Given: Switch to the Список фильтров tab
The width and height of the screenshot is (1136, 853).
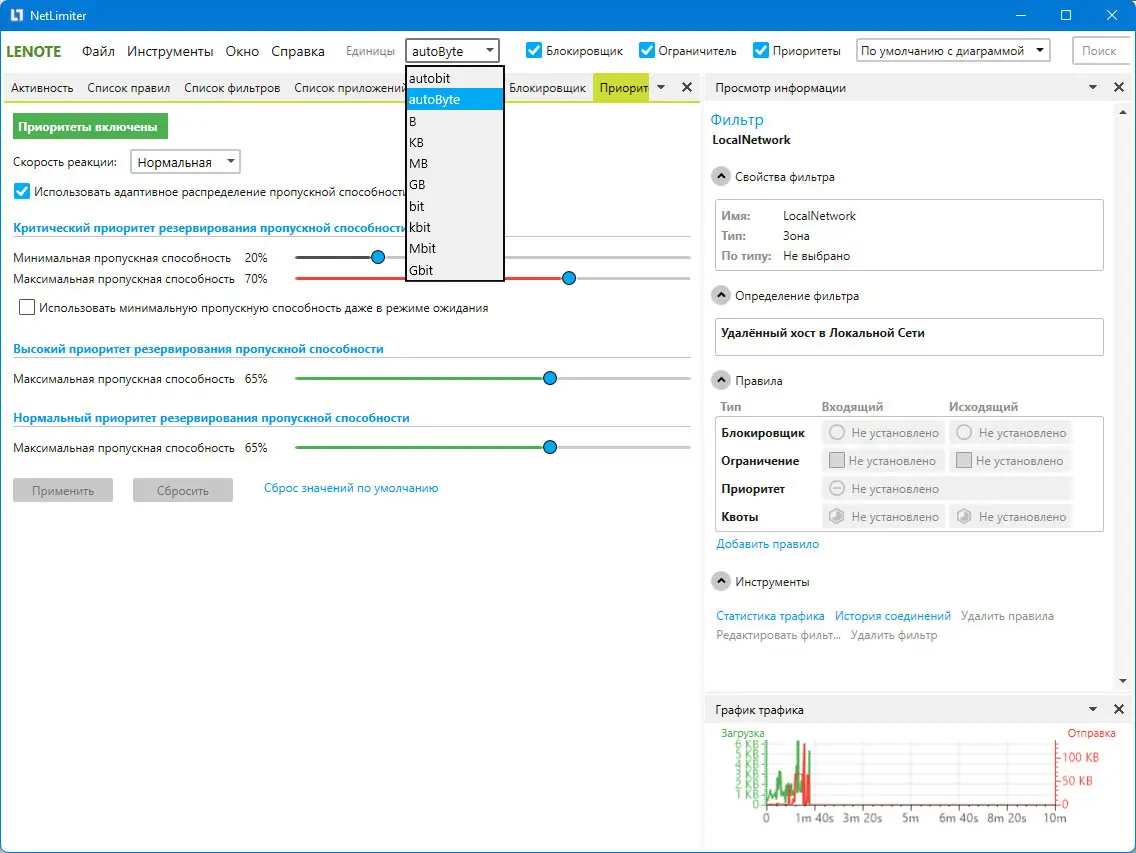Looking at the screenshot, I should 232,88.
